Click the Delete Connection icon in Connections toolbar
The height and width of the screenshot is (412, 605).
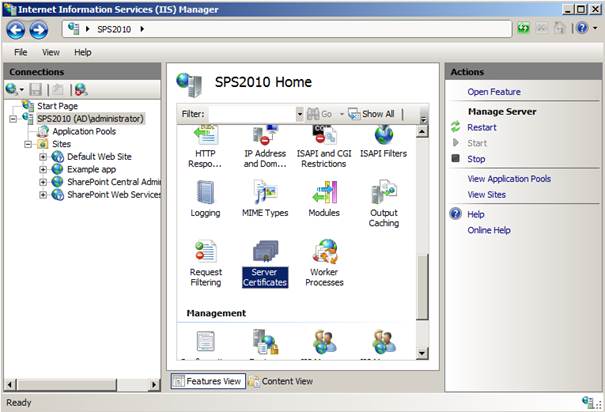[x=81, y=89]
